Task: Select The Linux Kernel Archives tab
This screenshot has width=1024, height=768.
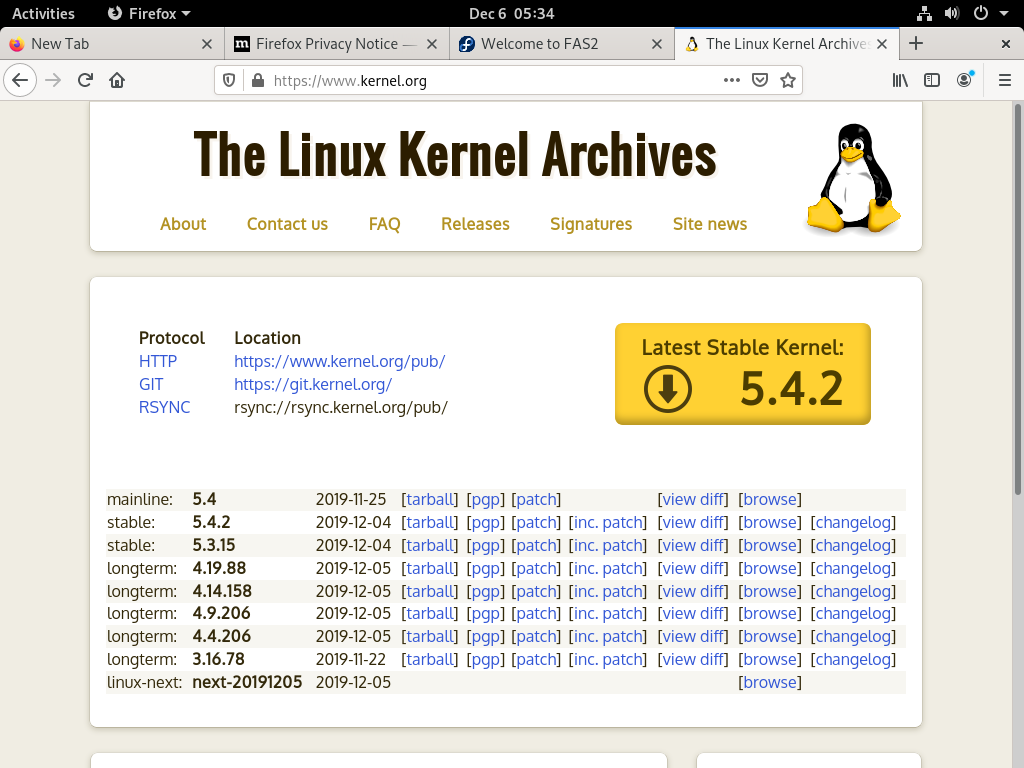Action: [x=787, y=44]
